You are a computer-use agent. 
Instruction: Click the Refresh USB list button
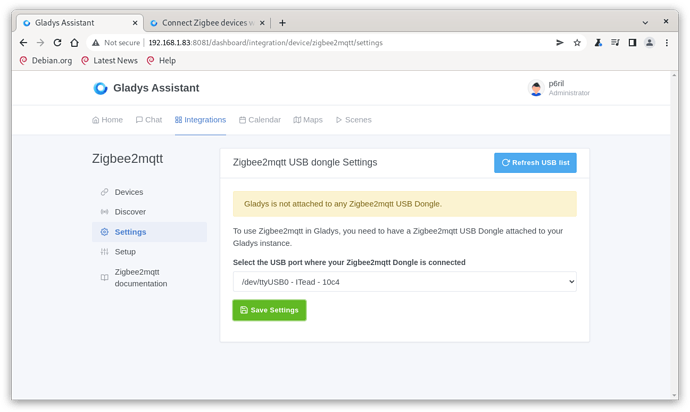pyautogui.click(x=535, y=163)
